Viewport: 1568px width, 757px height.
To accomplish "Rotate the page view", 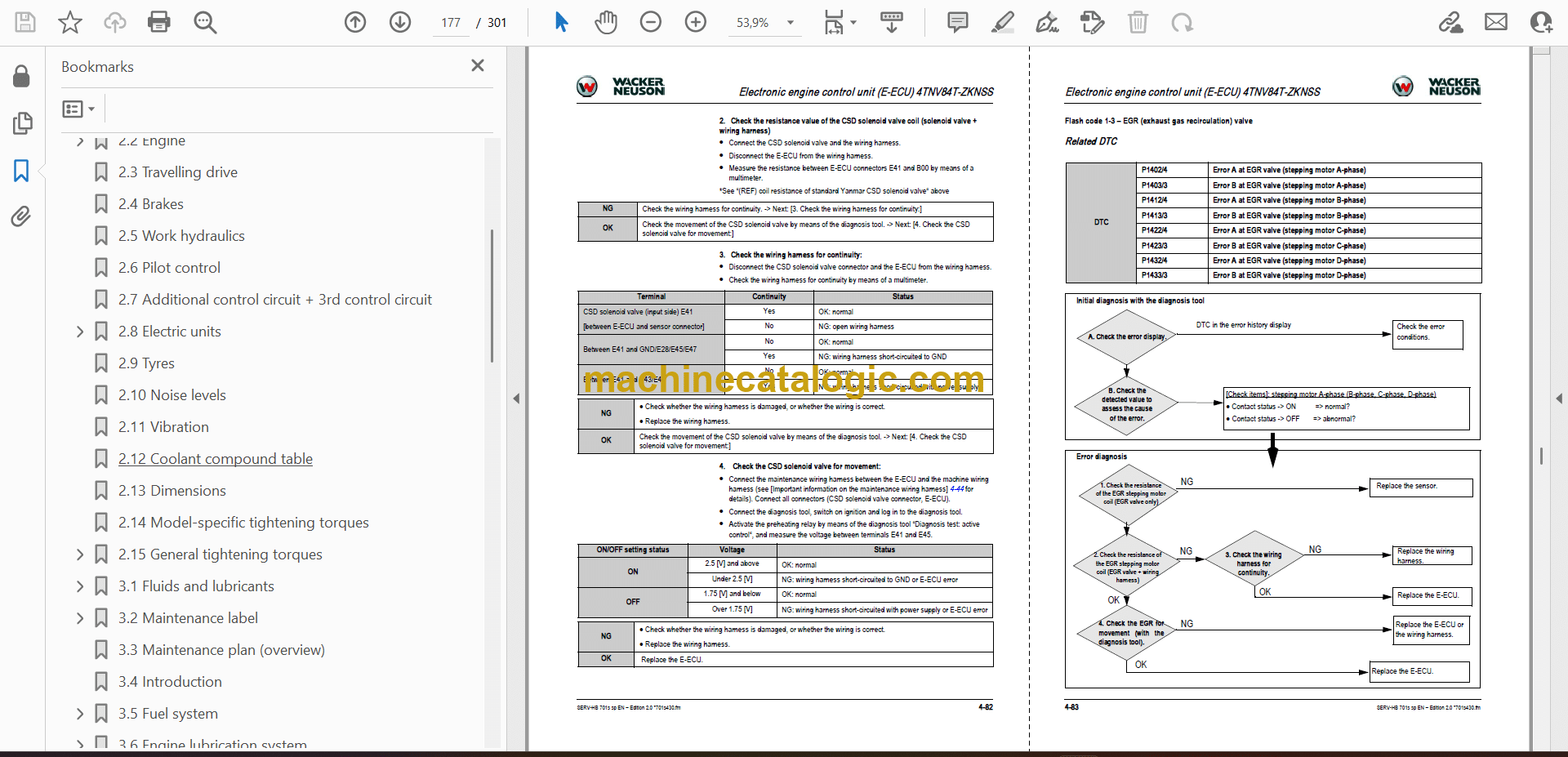I will point(1182,22).
